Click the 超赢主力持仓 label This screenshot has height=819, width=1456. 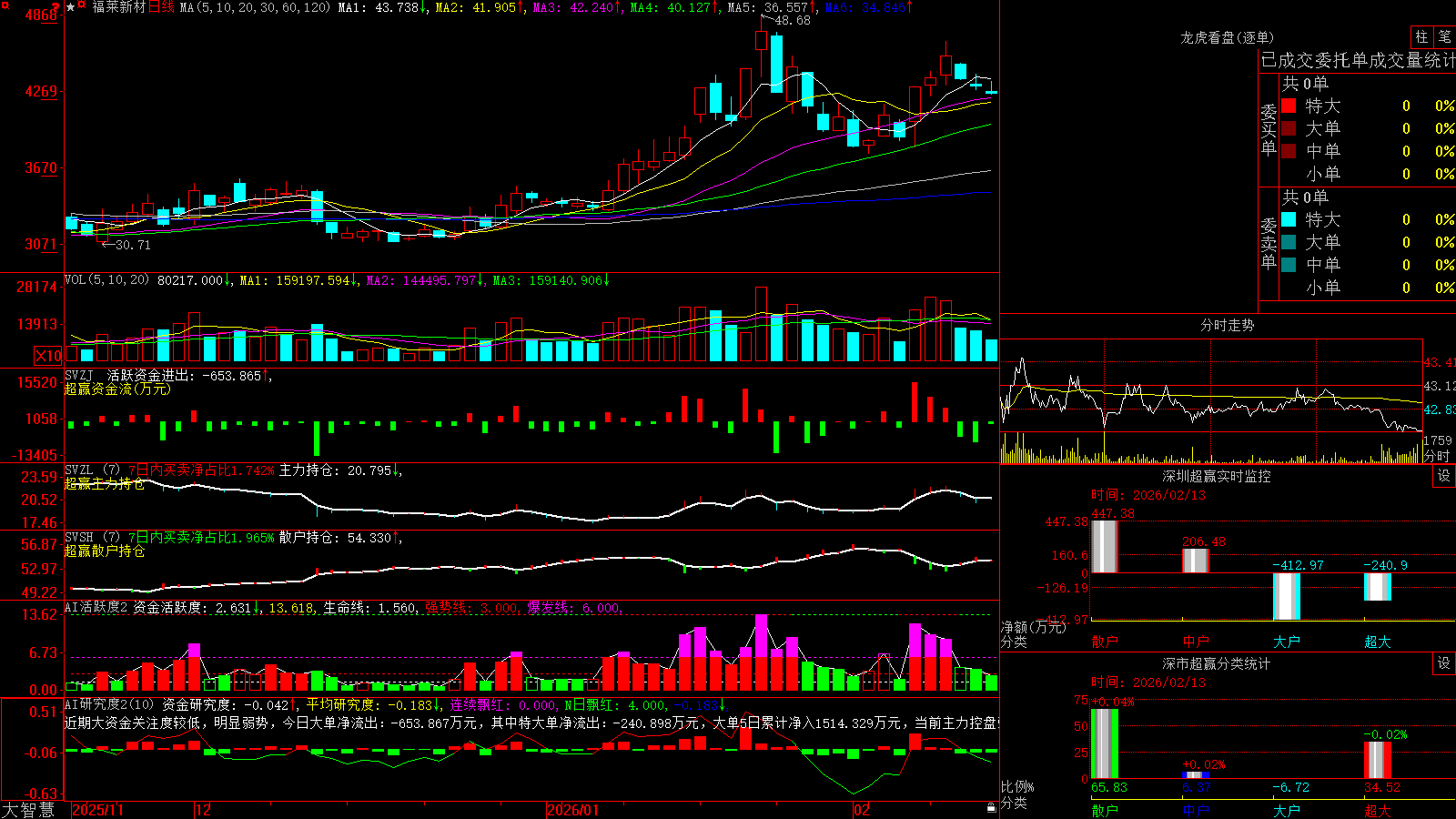[x=105, y=483]
